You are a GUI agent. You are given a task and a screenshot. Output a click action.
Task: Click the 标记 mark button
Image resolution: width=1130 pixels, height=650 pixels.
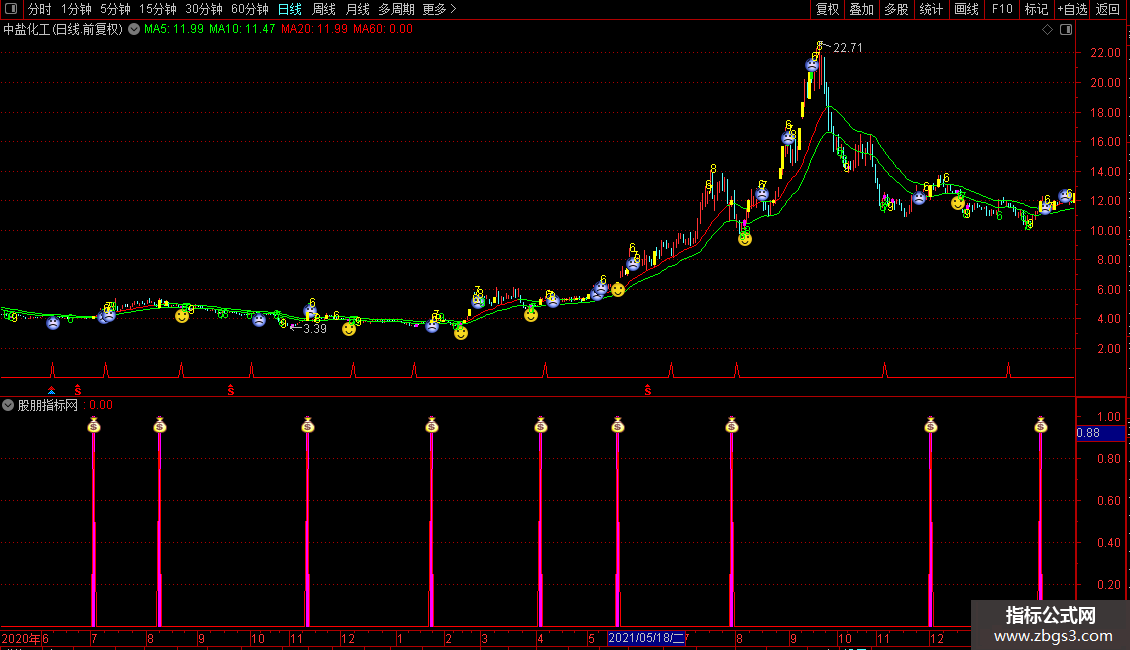coord(1036,9)
